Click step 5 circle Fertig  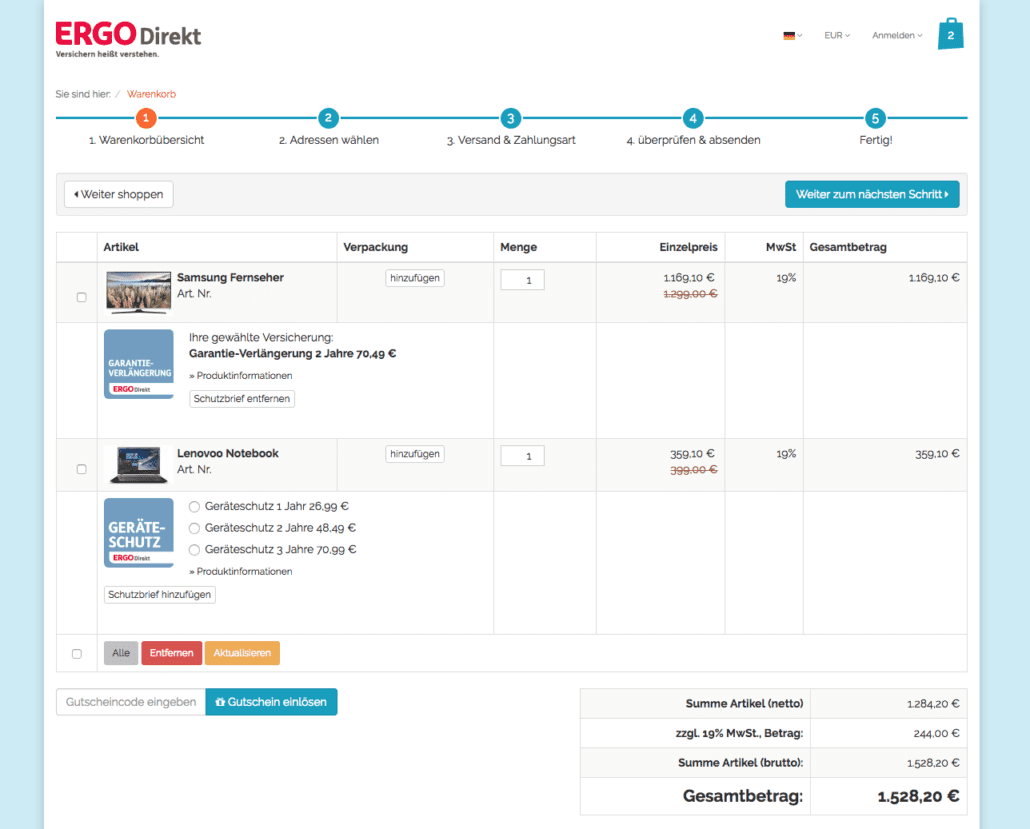pyautogui.click(x=875, y=118)
